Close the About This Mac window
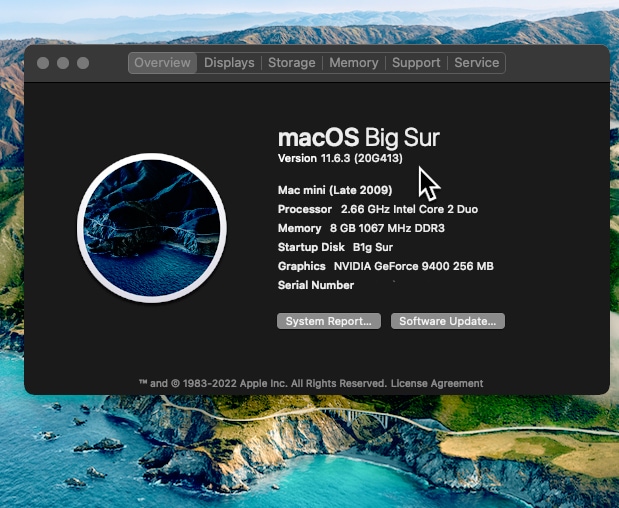 click(x=43, y=63)
